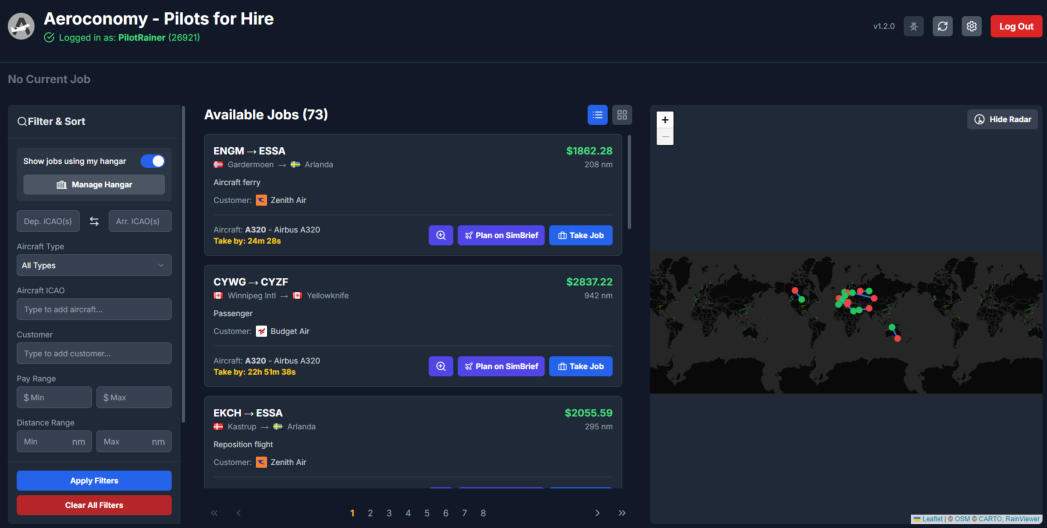Click magnifier icon on CYWG to CYZF job
Image resolution: width=1047 pixels, height=528 pixels.
[440, 366]
